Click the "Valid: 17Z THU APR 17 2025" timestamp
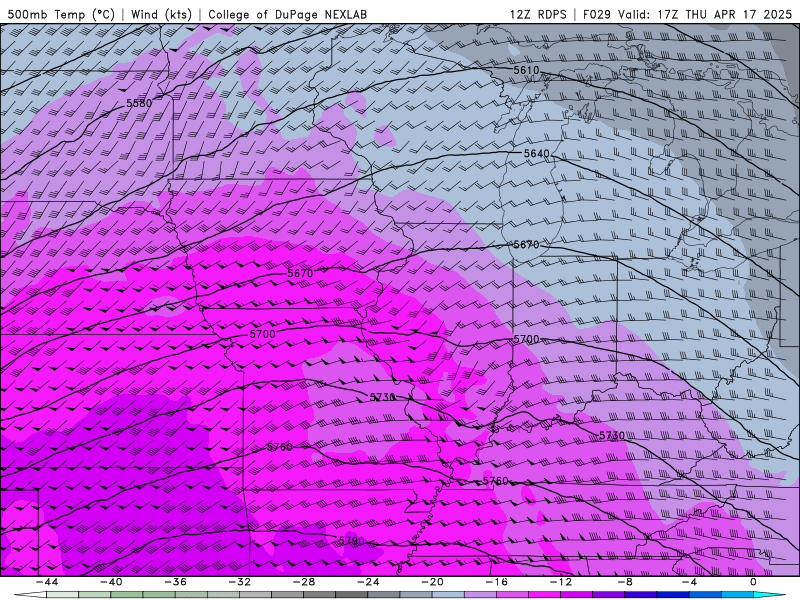 [x=705, y=14]
